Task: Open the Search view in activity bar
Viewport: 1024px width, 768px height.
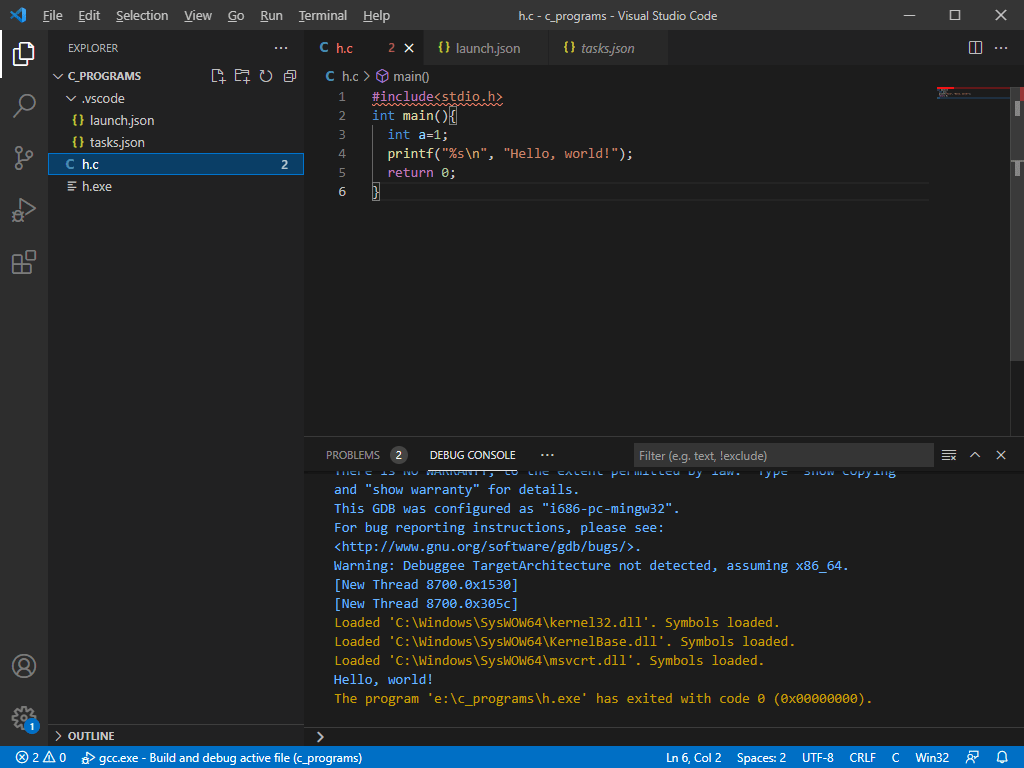Action: point(24,106)
